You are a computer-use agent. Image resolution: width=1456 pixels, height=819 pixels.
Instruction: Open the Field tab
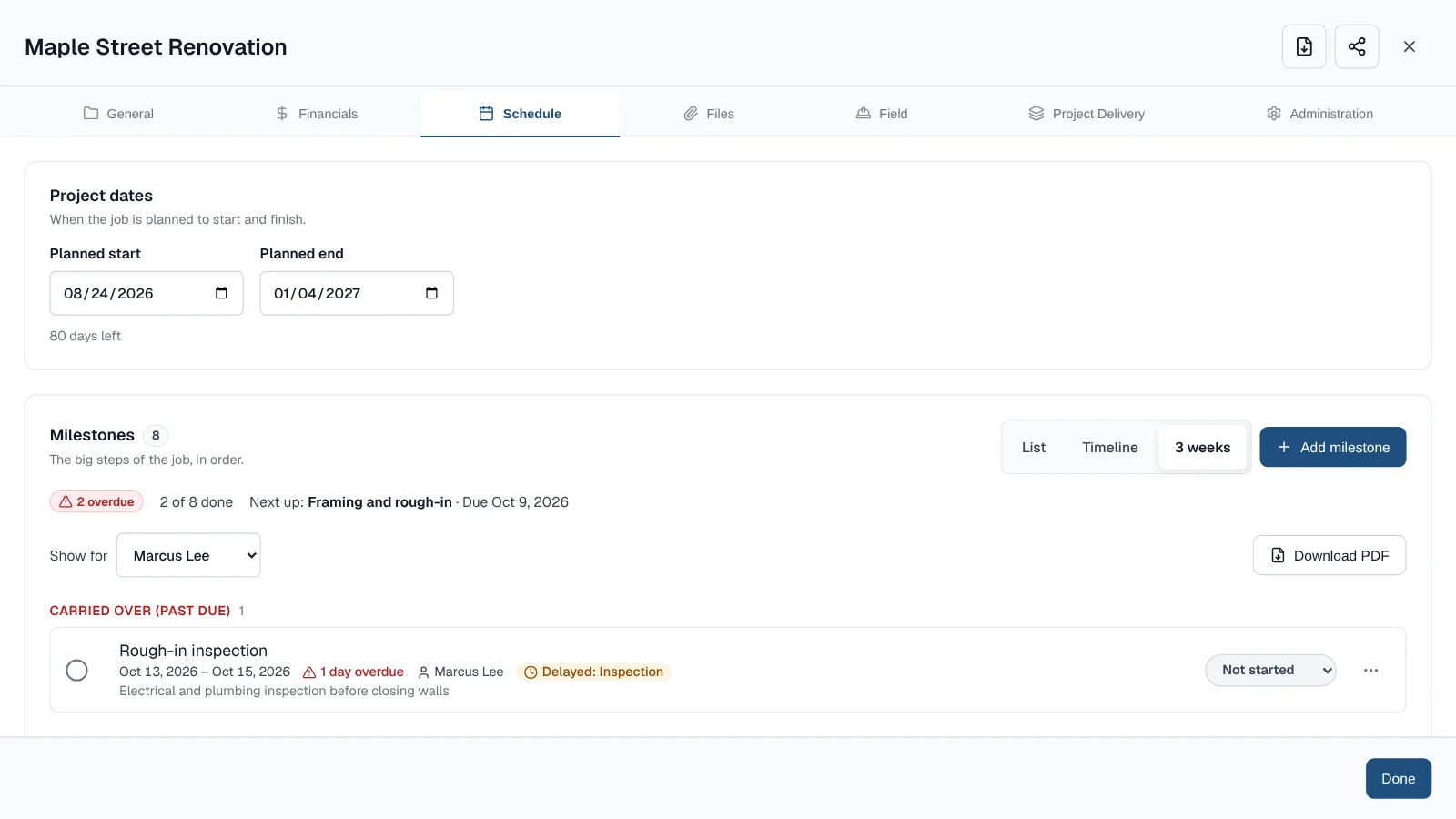click(882, 114)
